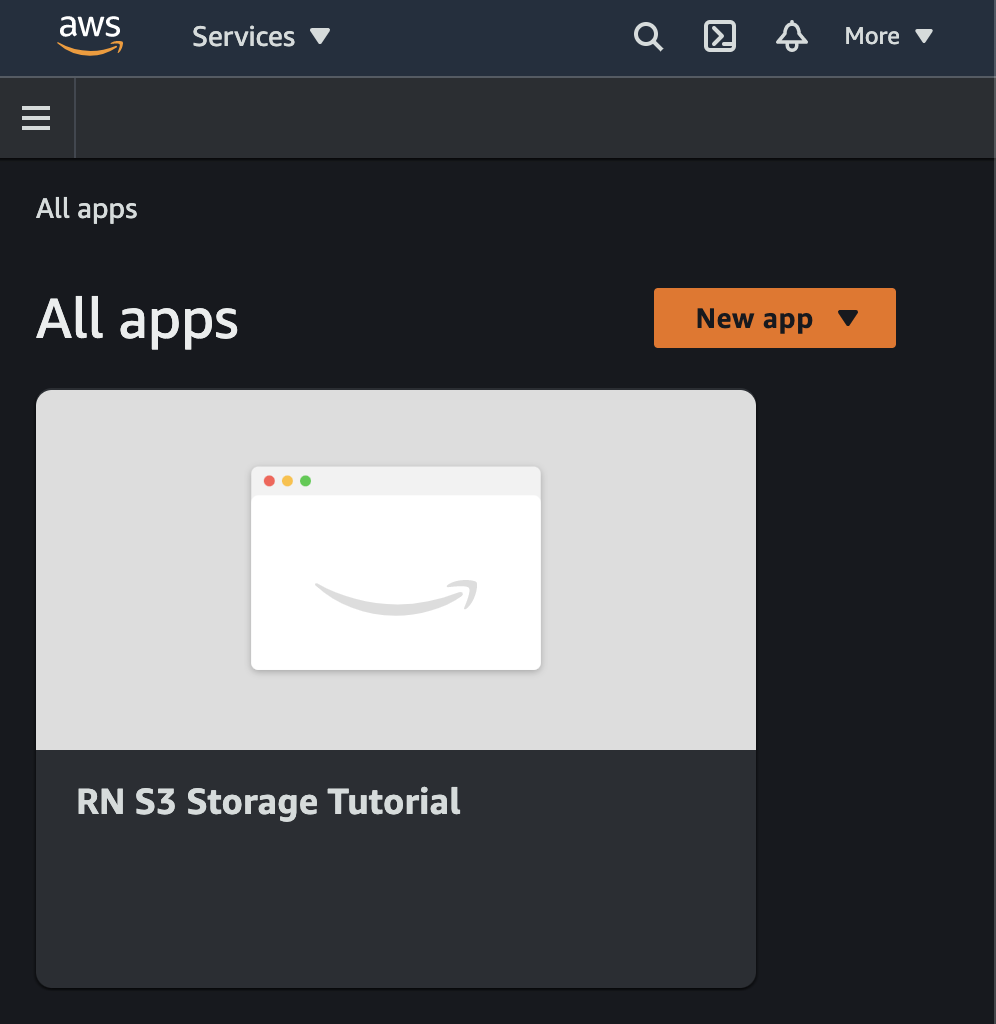Click the AWS logo to go home

tap(92, 35)
